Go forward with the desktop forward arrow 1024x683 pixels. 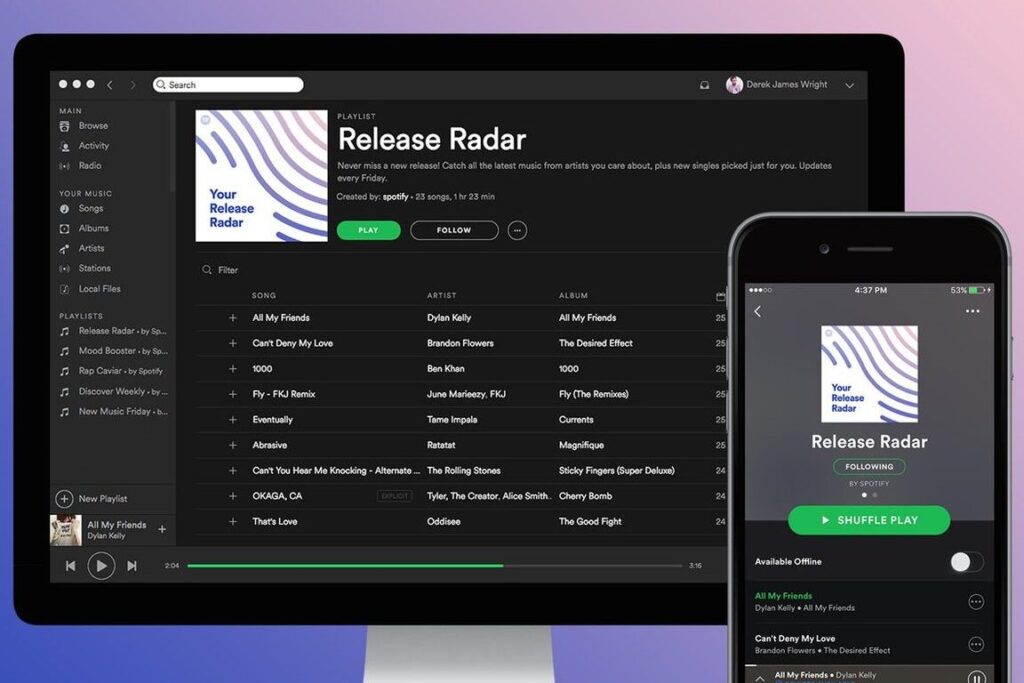coord(133,85)
